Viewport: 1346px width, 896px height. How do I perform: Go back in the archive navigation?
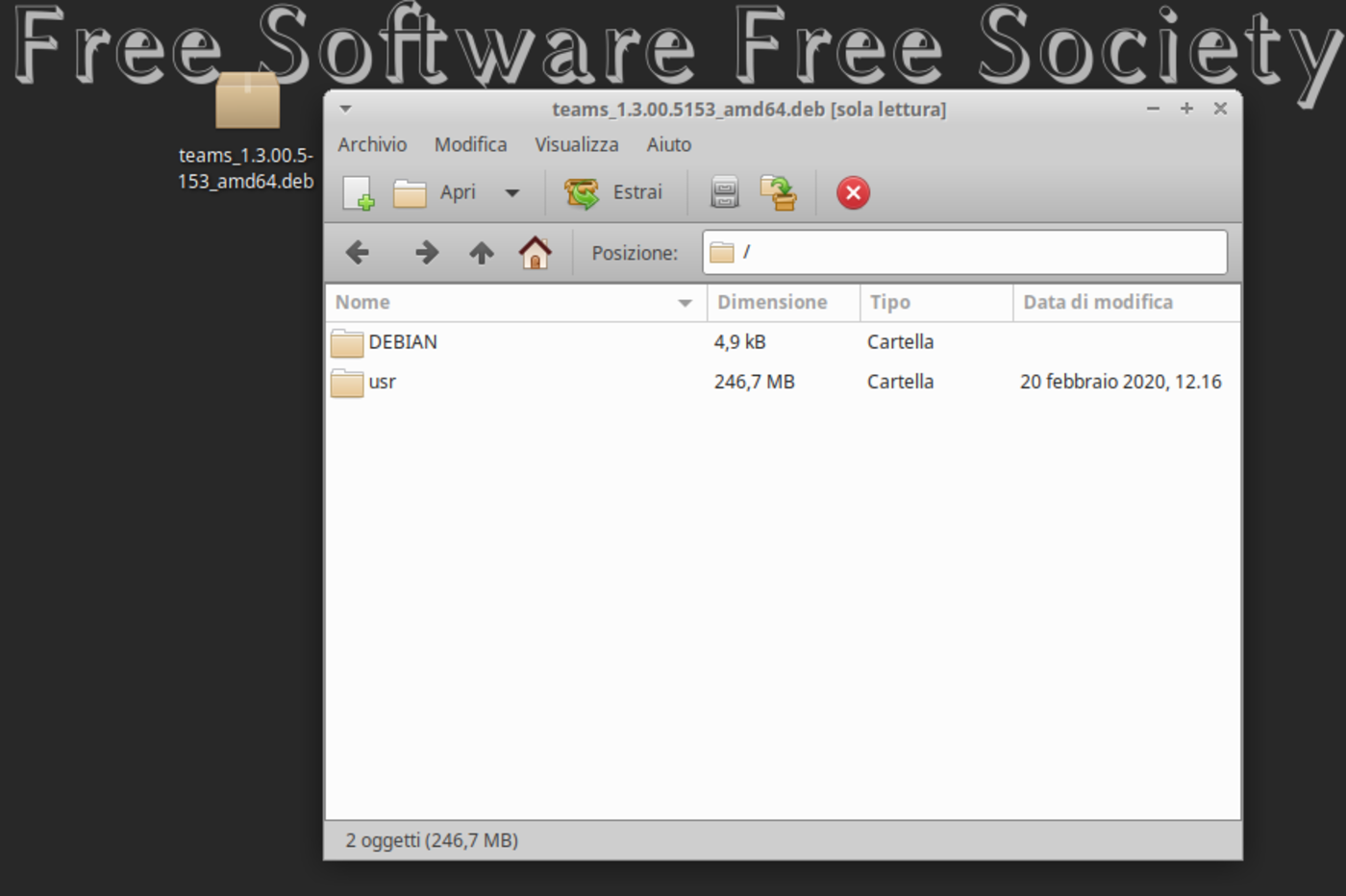coord(358,252)
